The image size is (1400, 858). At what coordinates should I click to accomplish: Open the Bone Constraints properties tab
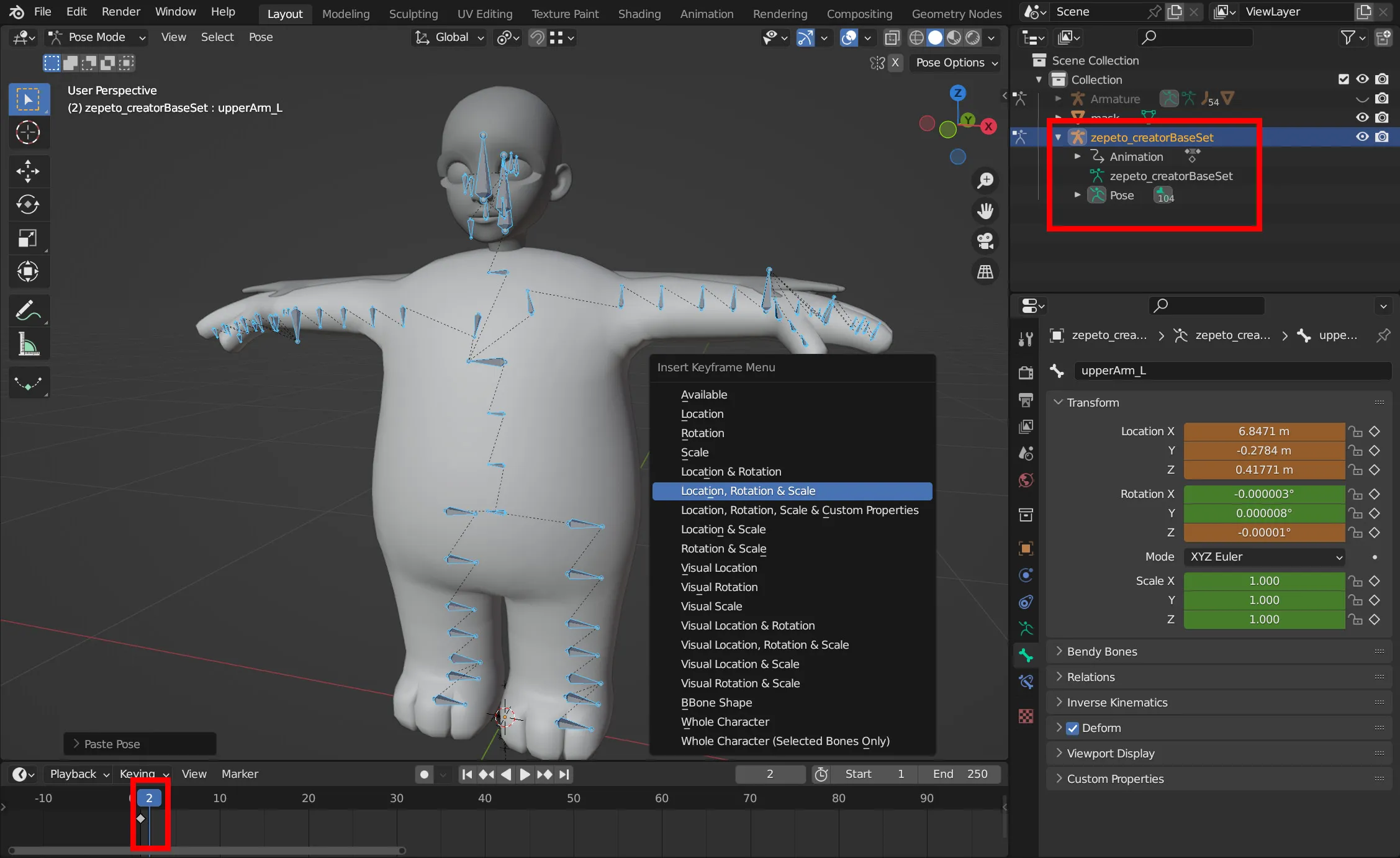(1026, 682)
